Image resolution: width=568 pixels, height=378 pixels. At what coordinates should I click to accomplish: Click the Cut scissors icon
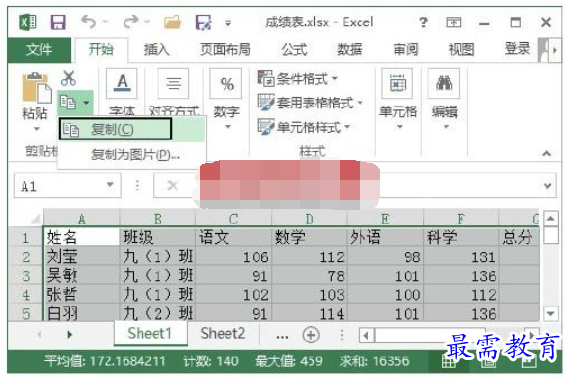click(68, 78)
